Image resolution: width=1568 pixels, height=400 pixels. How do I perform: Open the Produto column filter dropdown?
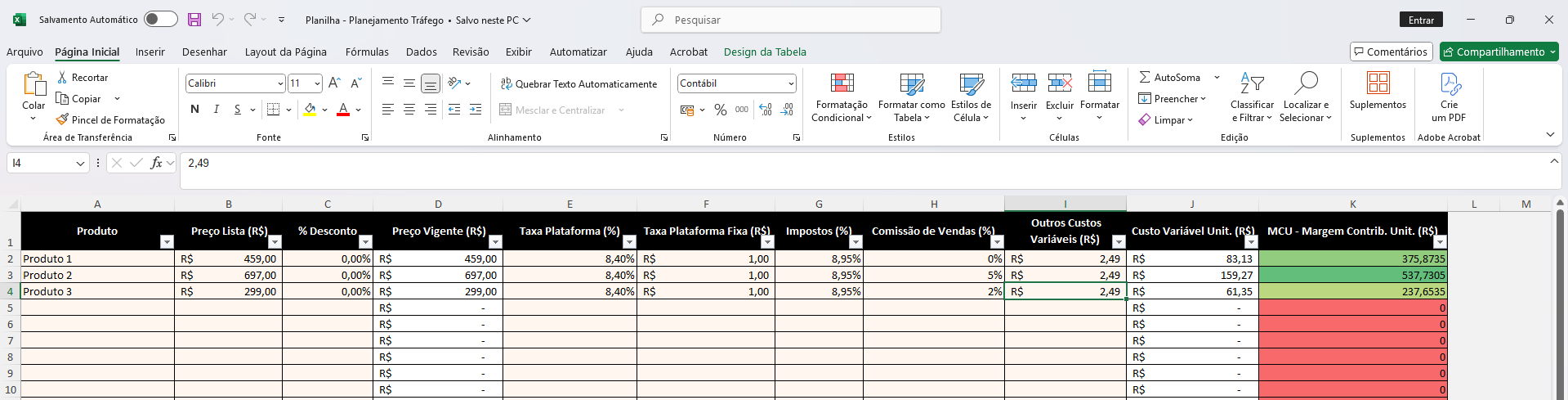167,241
